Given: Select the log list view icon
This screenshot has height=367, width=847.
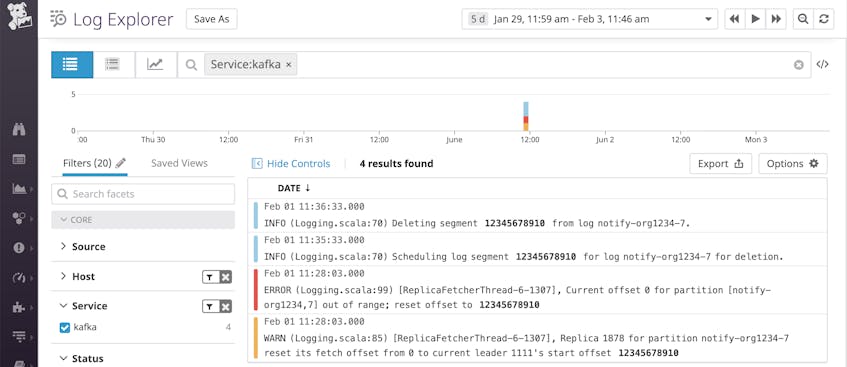Looking at the screenshot, I should (72, 65).
